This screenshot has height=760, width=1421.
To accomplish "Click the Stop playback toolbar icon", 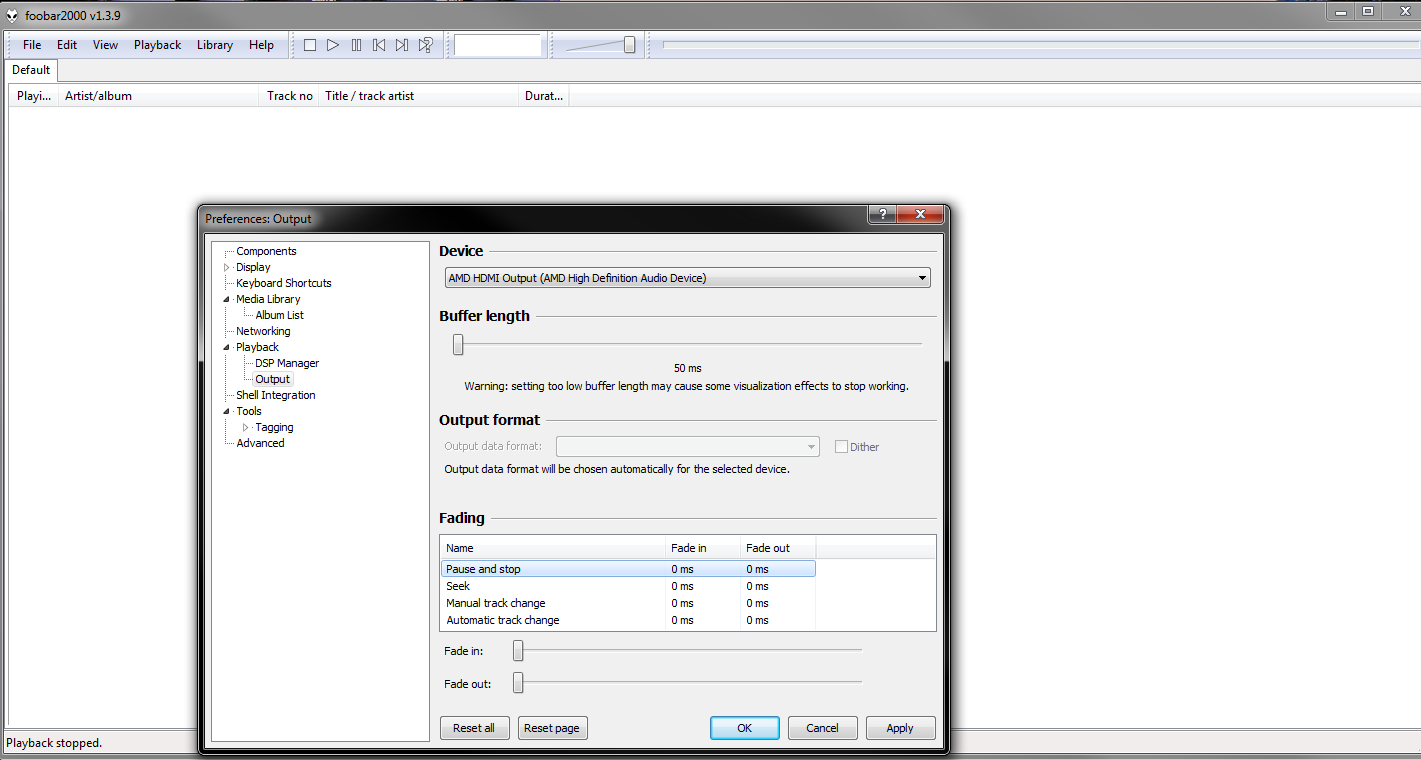I will [x=310, y=45].
